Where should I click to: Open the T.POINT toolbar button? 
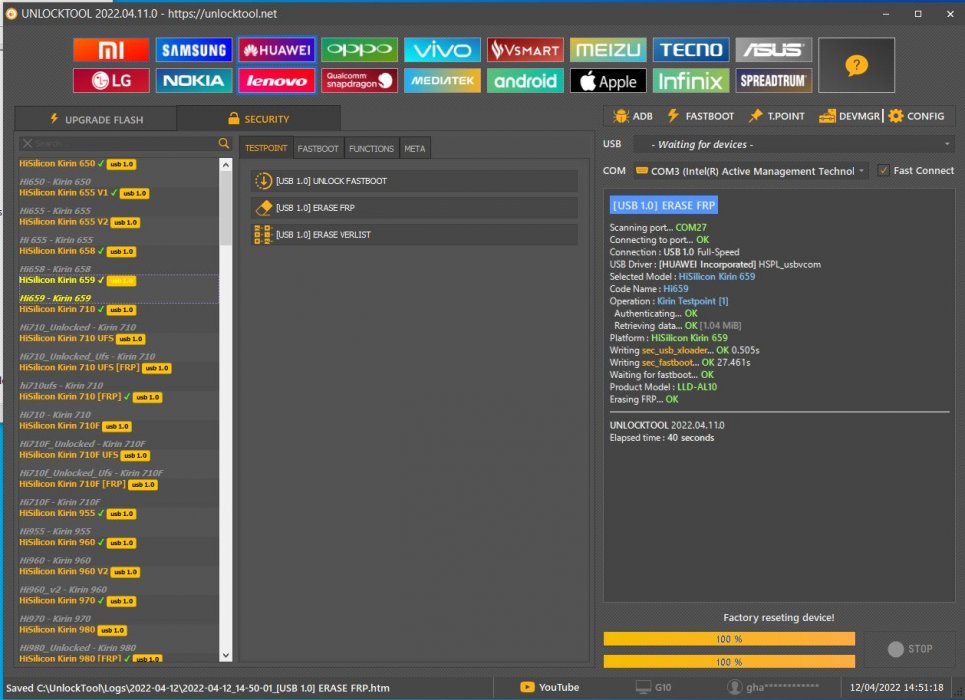pyautogui.click(x=777, y=116)
